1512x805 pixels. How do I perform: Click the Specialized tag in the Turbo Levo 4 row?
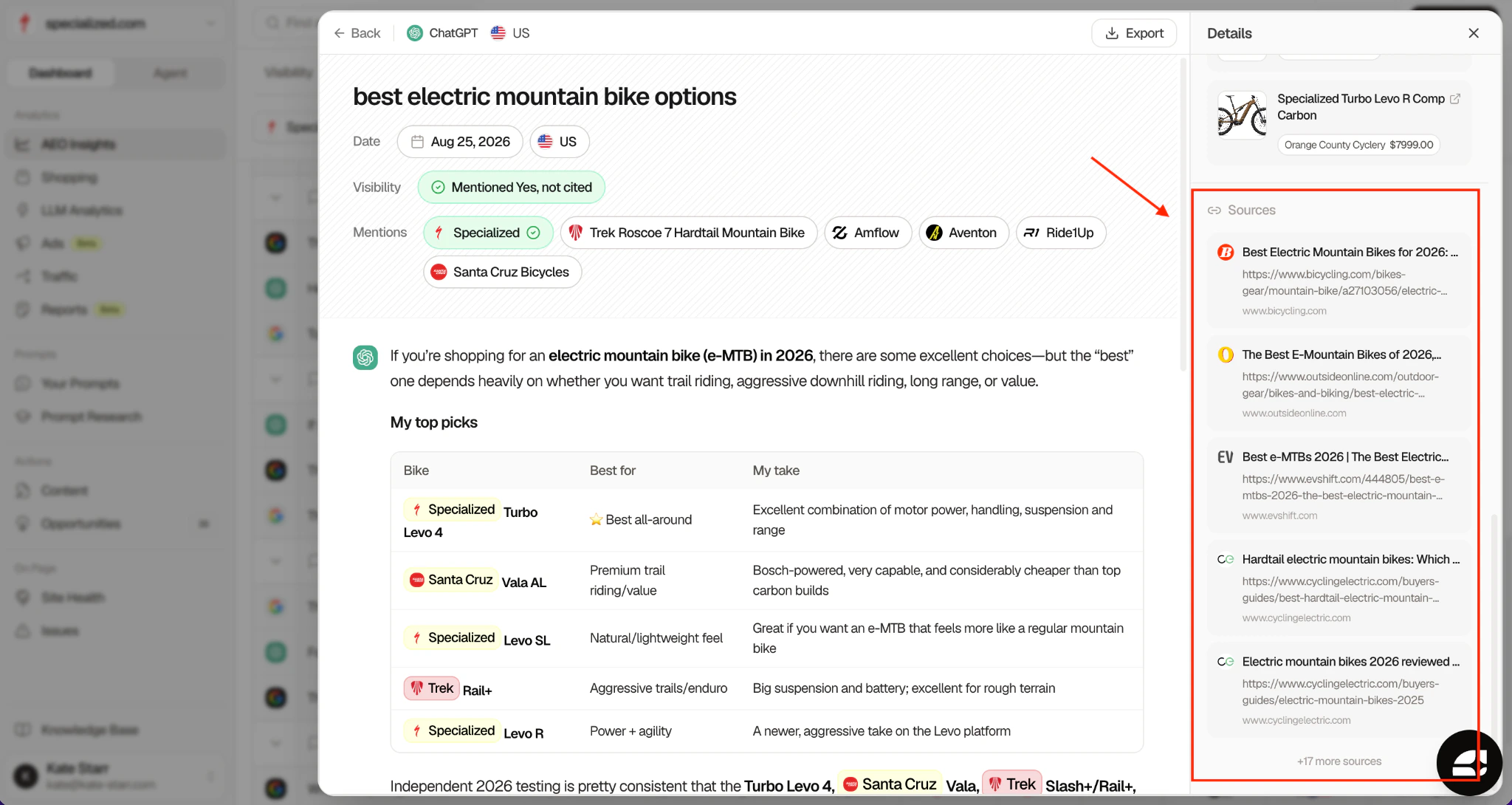click(452, 510)
